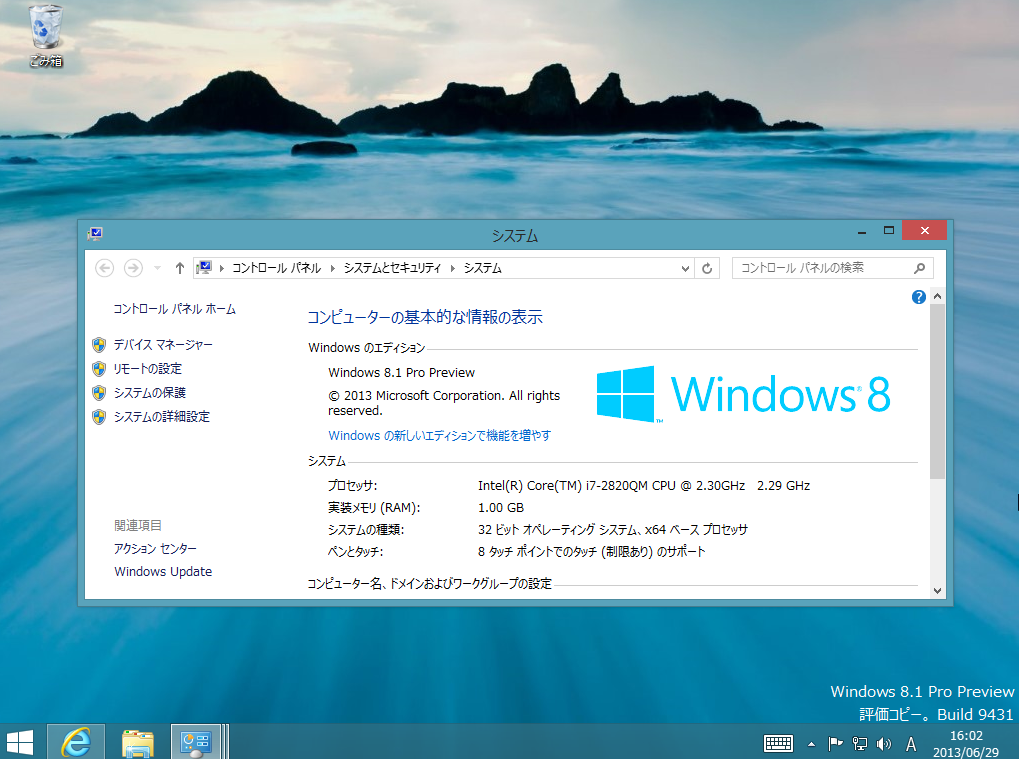Open システムの詳細設定 link
This screenshot has width=1019, height=759.
[x=162, y=417]
